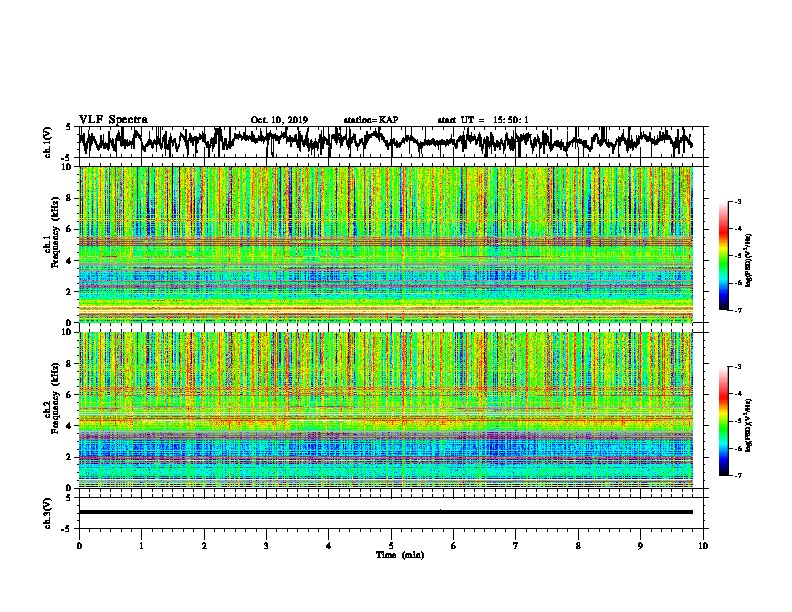The height and width of the screenshot is (612, 792).
Task: Click the "4" kHz tick on ch.2 frequency axis
Action: [71, 426]
